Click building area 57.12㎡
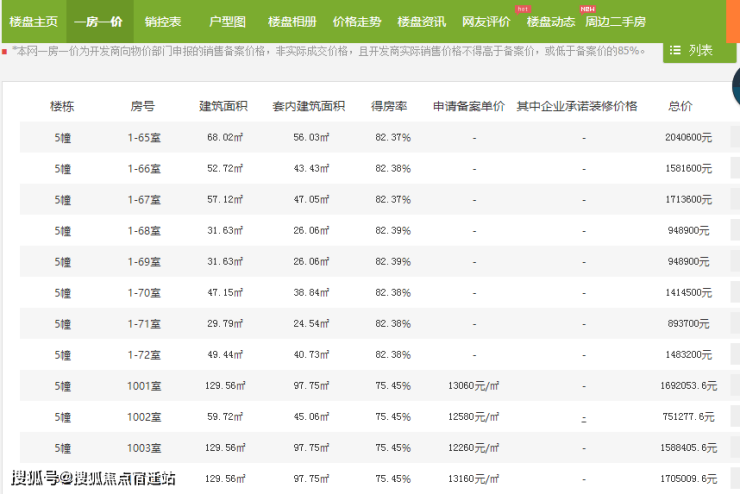The height and width of the screenshot is (494, 740). click(x=225, y=200)
